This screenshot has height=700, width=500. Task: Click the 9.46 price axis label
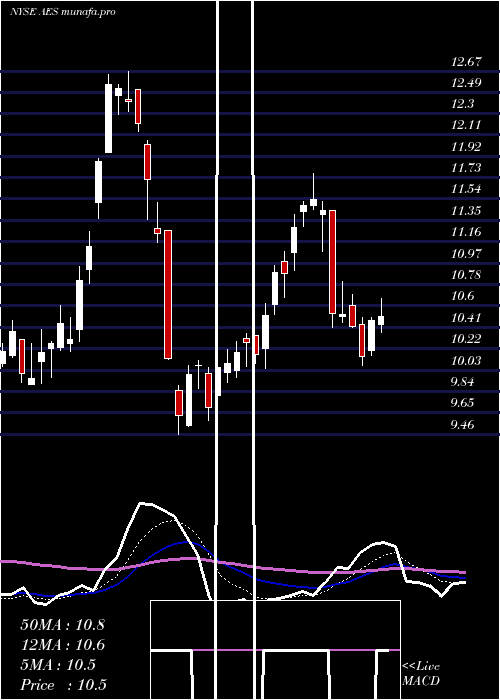coord(462,425)
